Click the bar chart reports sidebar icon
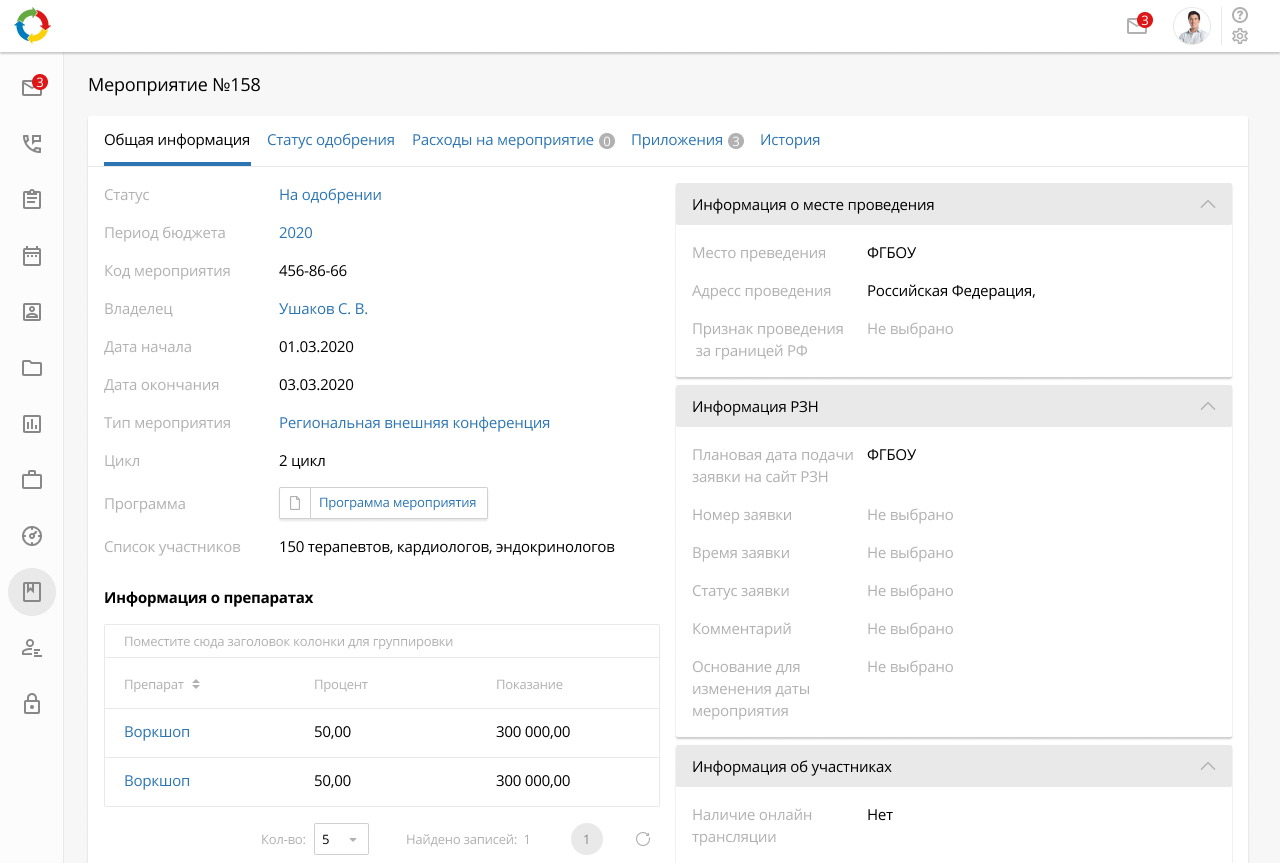This screenshot has height=863, width=1280. click(32, 423)
